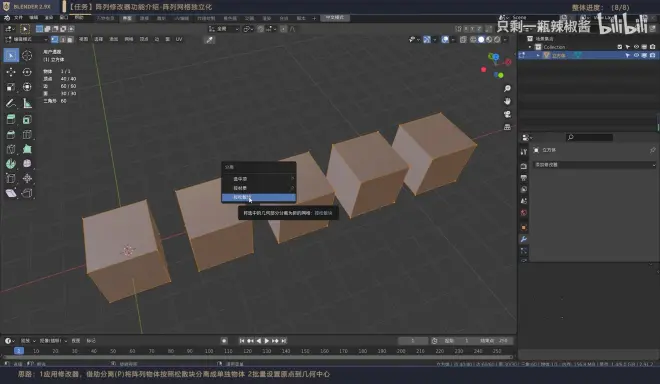The image size is (660, 384).
Task: Select the Annotate pencil tool
Action: click(x=11, y=103)
